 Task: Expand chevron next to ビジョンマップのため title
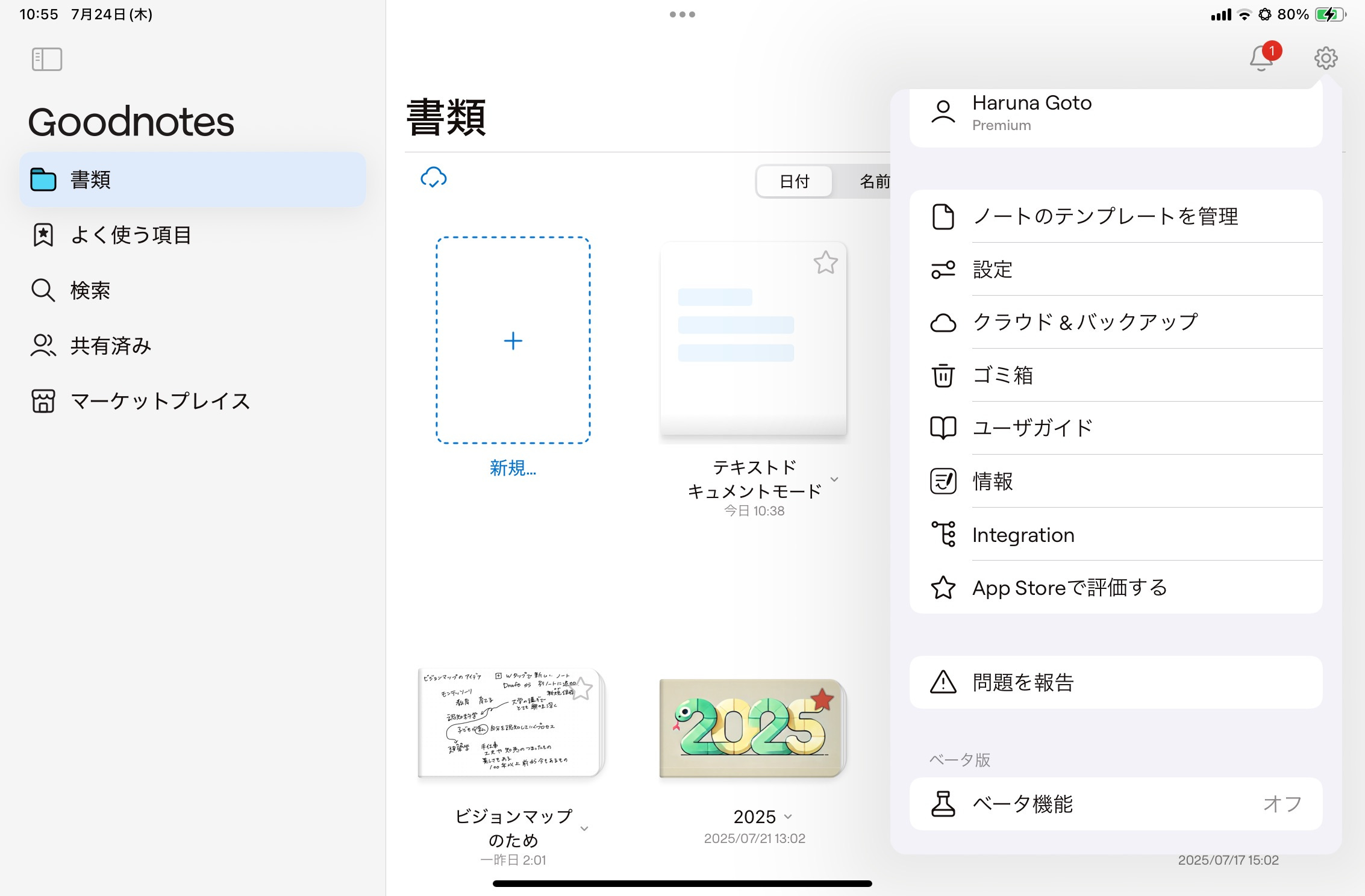pyautogui.click(x=584, y=829)
